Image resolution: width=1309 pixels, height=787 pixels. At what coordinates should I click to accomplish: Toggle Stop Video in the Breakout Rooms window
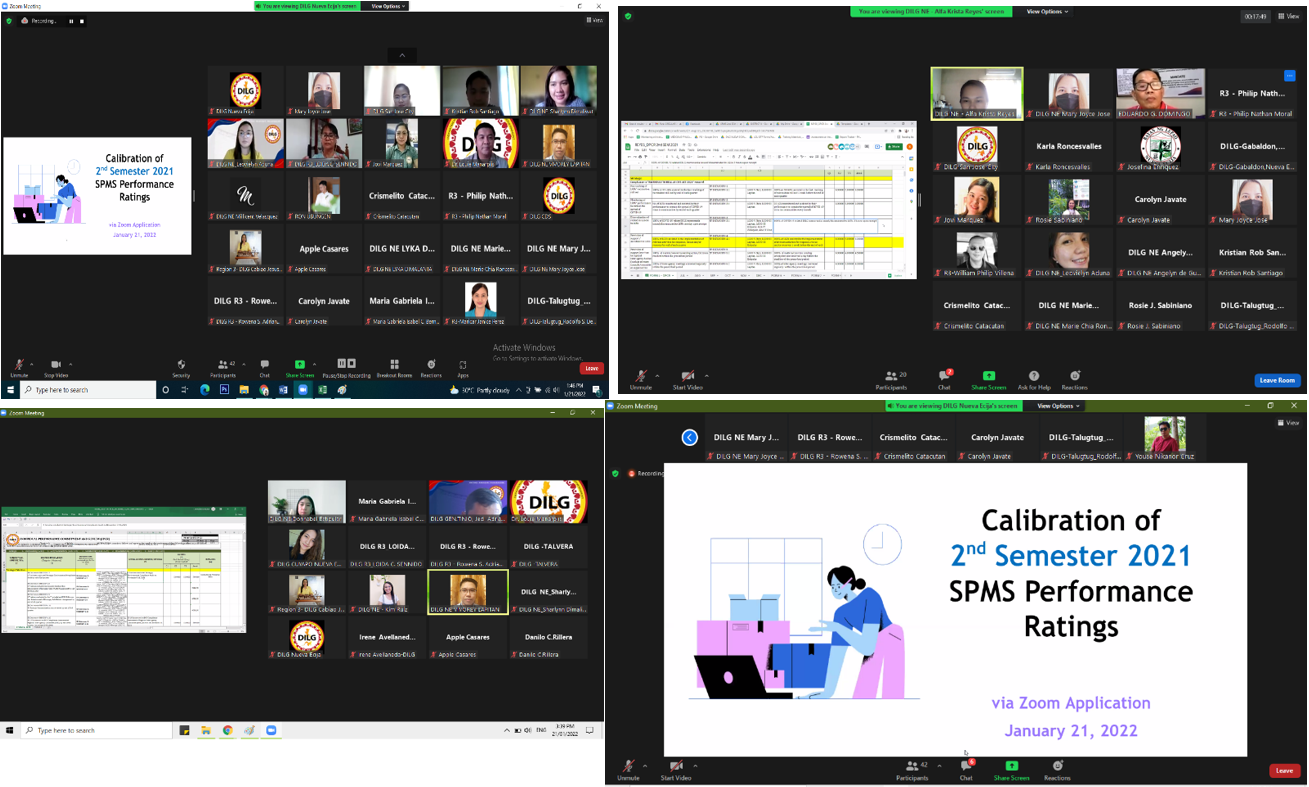click(x=56, y=368)
